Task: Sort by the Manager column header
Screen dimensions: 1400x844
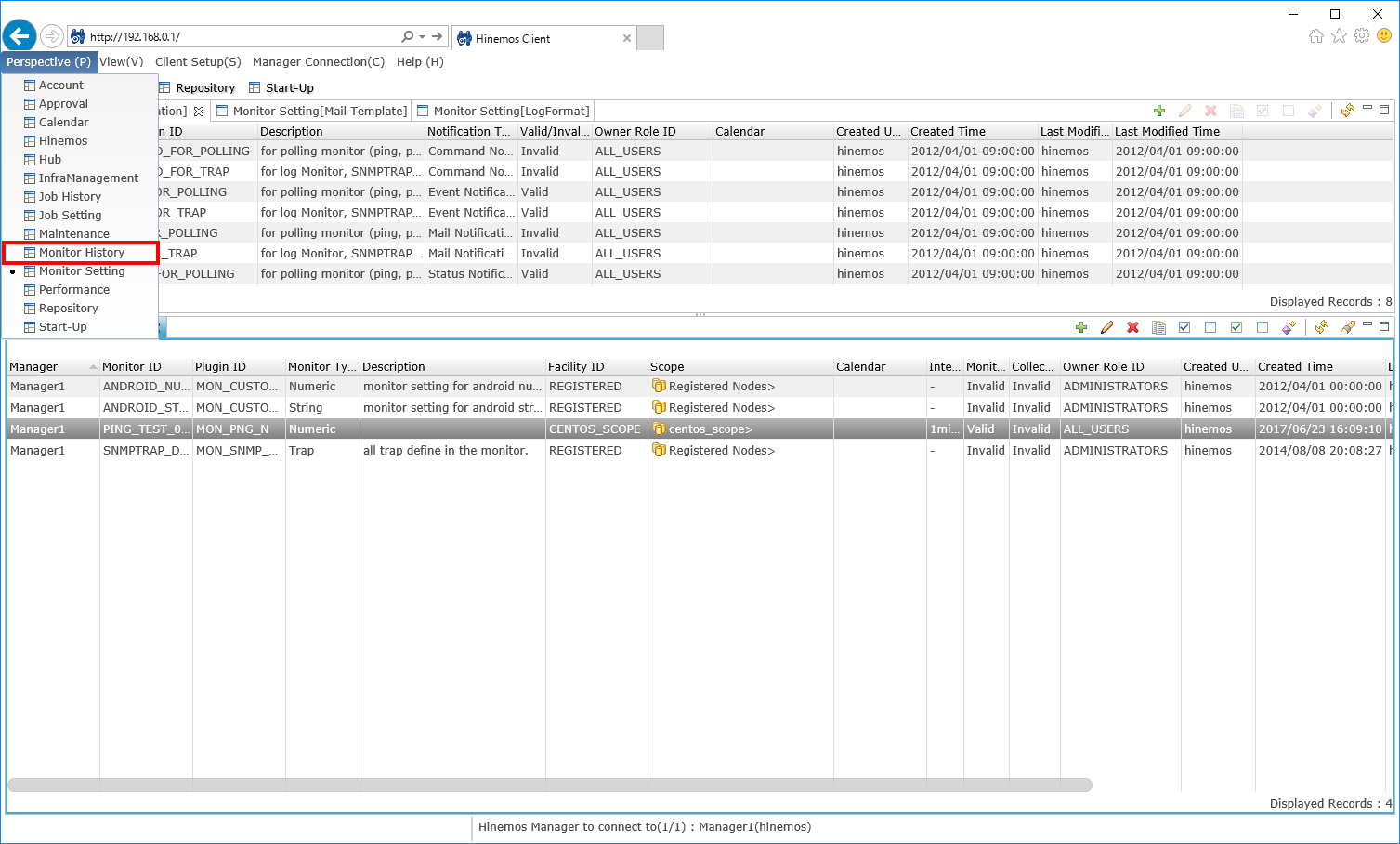Action: pyautogui.click(x=53, y=367)
